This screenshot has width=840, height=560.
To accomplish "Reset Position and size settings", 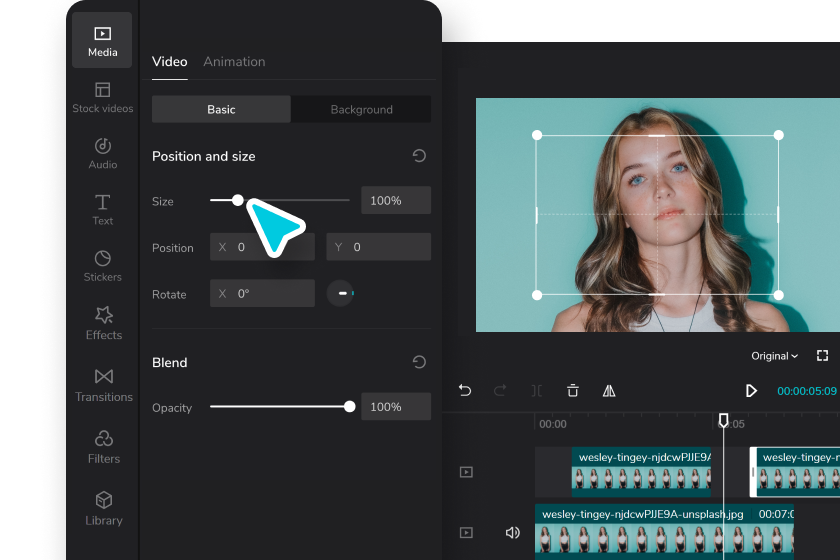I will coord(419,156).
